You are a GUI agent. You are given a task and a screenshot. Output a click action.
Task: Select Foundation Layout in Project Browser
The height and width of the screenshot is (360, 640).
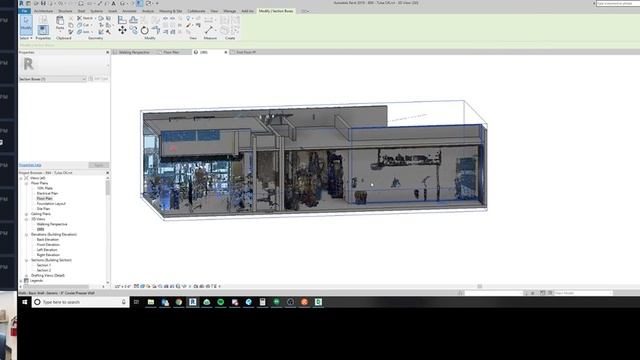tap(51, 204)
